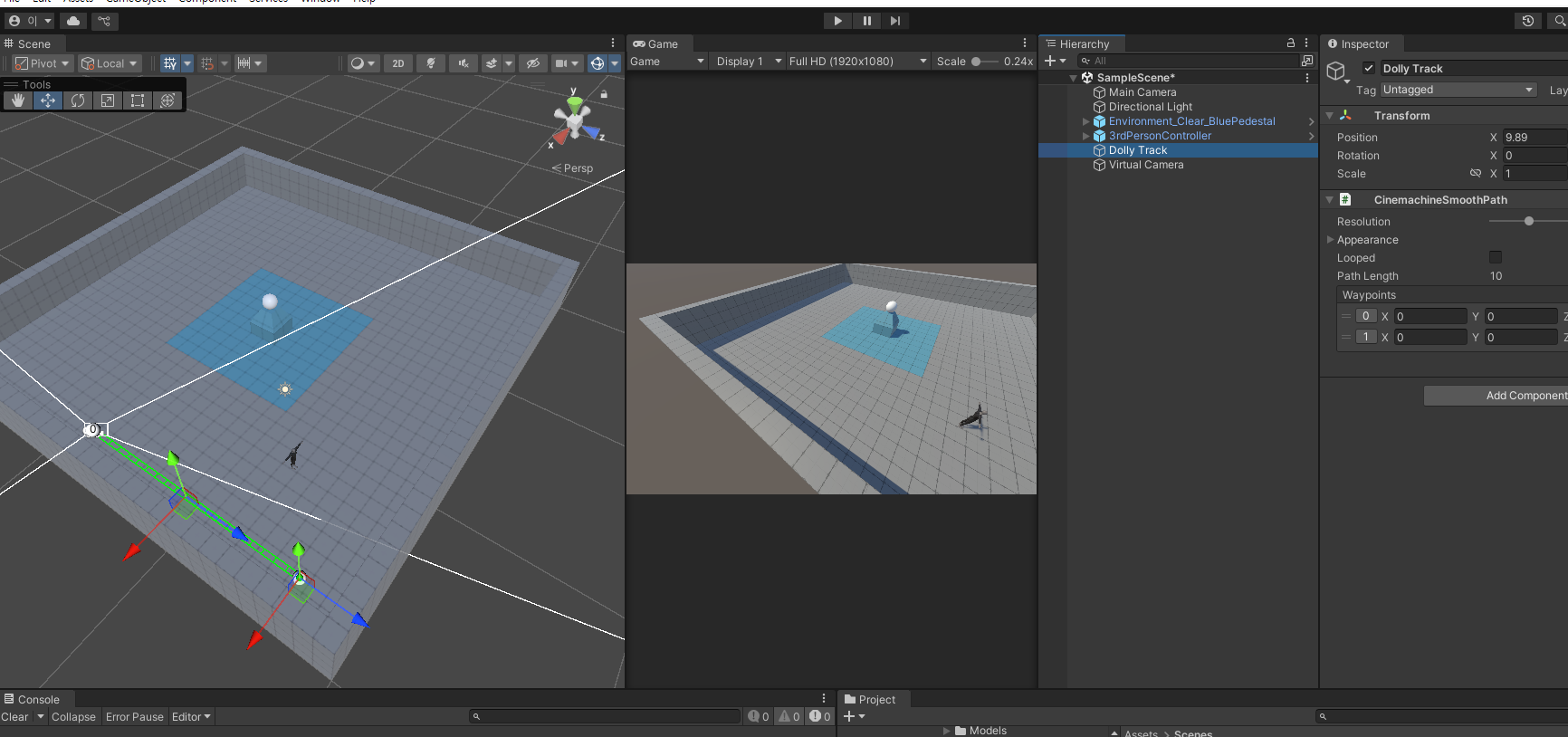Toggle 2D view mode in Scene

[398, 63]
